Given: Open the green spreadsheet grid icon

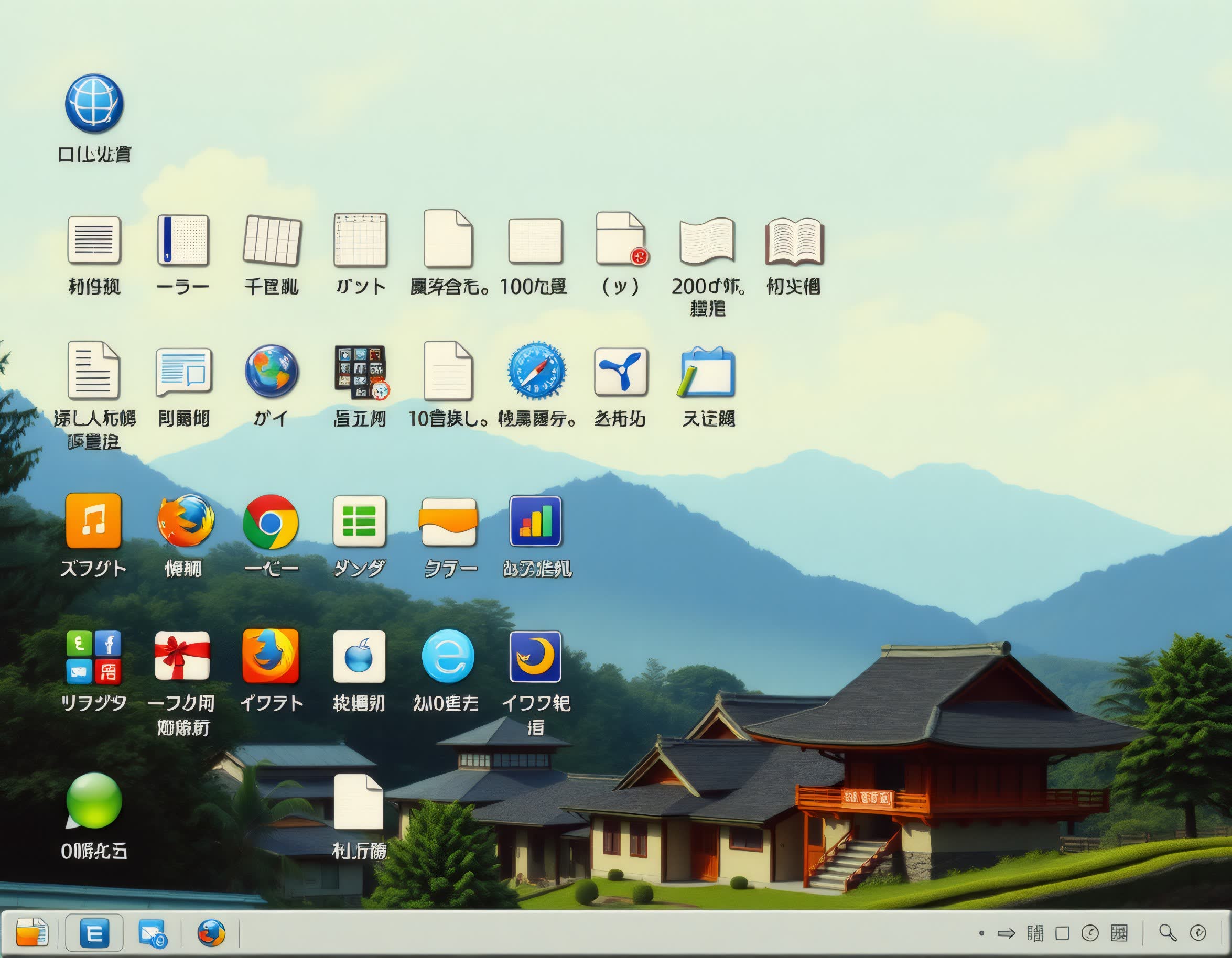Looking at the screenshot, I should pos(359,521).
